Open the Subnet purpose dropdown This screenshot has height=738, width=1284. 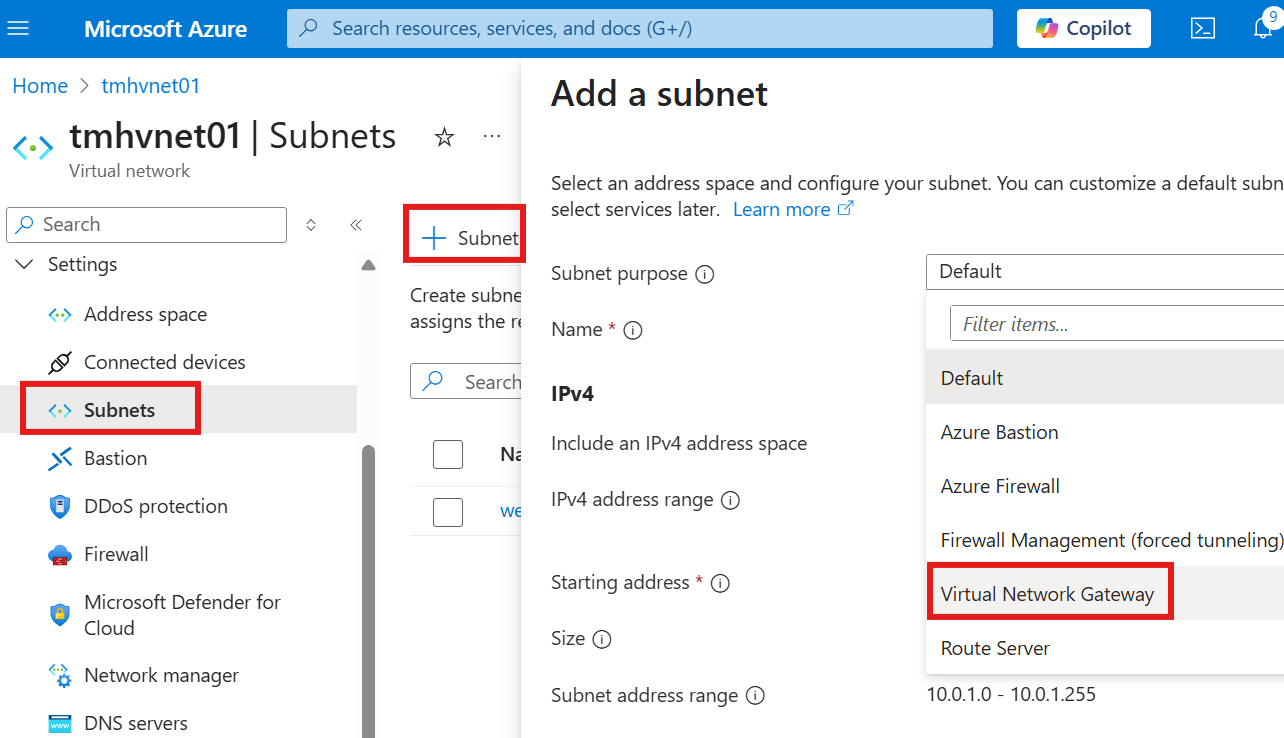[1105, 271]
